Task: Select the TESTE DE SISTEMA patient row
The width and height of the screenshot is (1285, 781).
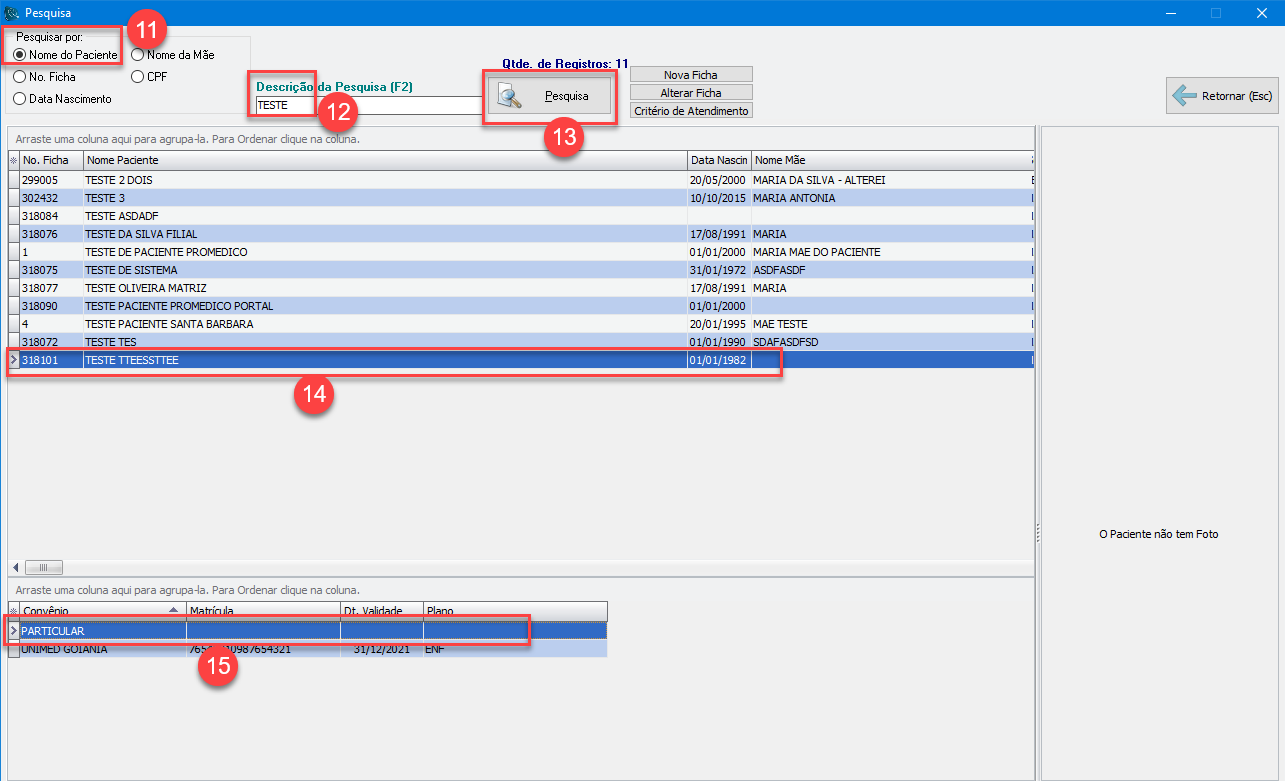Action: [x=385, y=270]
